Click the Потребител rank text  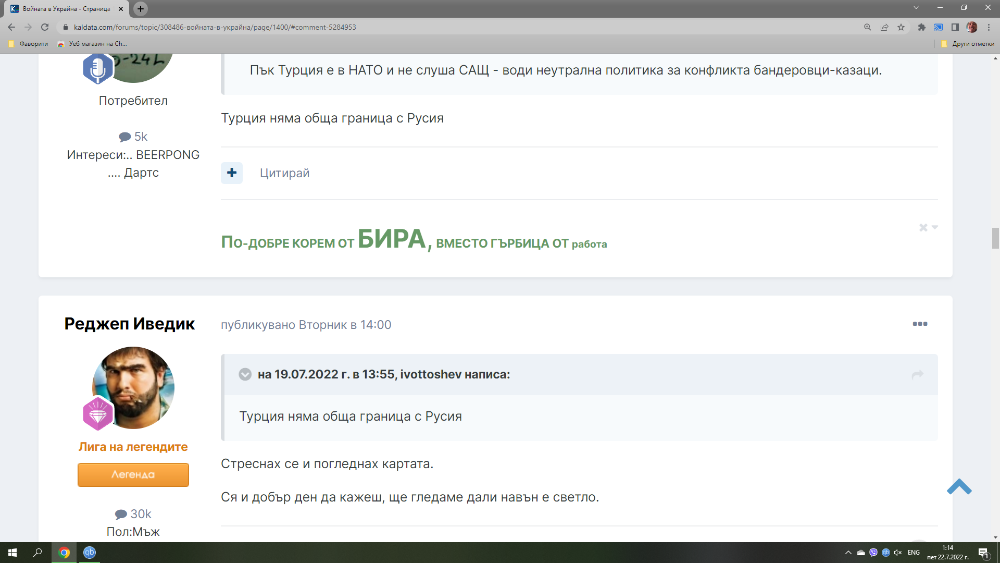133,101
